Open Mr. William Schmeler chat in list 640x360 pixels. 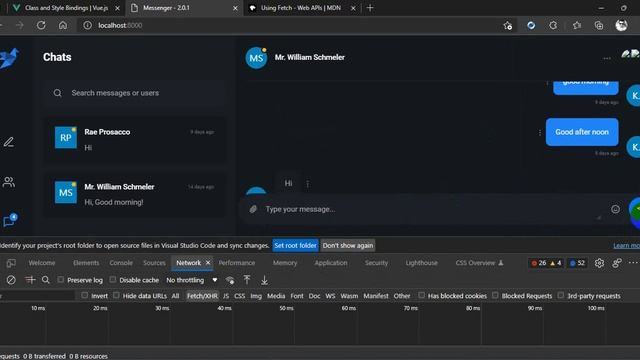tap(134, 194)
